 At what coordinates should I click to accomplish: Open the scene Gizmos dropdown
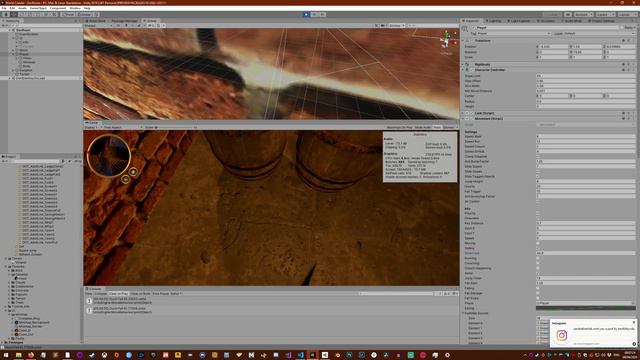[x=396, y=25]
